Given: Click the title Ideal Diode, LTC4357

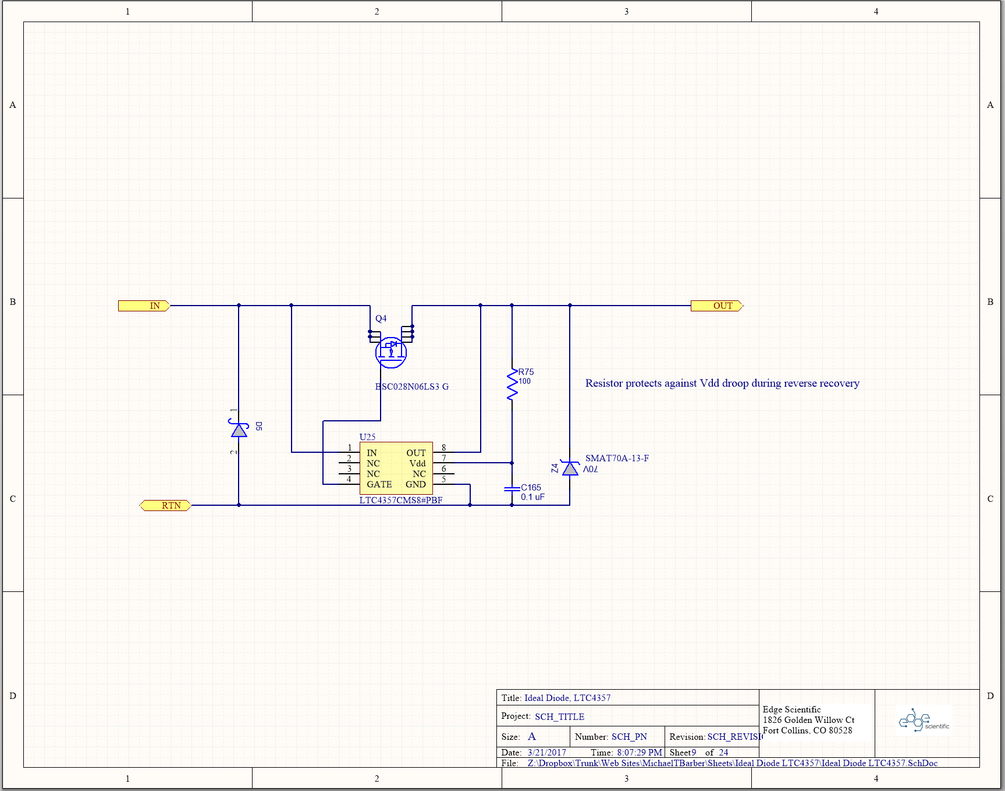Looking at the screenshot, I should [x=567, y=697].
